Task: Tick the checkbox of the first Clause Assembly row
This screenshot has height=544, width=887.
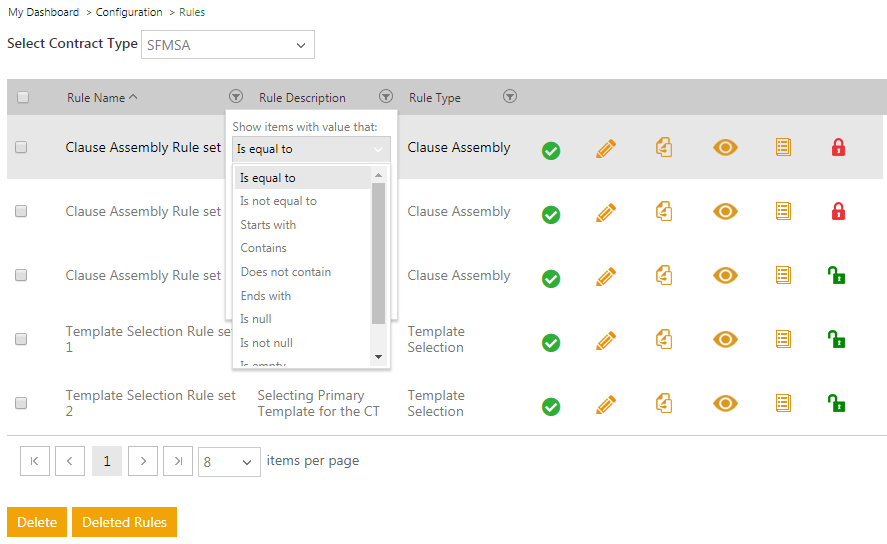Action: 21,147
